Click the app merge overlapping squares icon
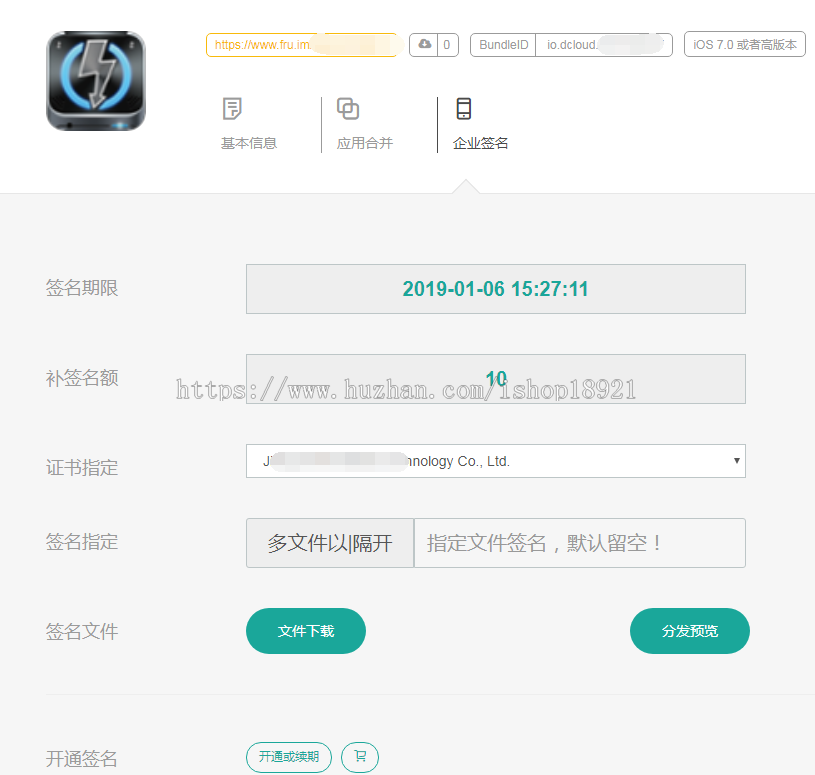The image size is (815, 775). [x=348, y=109]
